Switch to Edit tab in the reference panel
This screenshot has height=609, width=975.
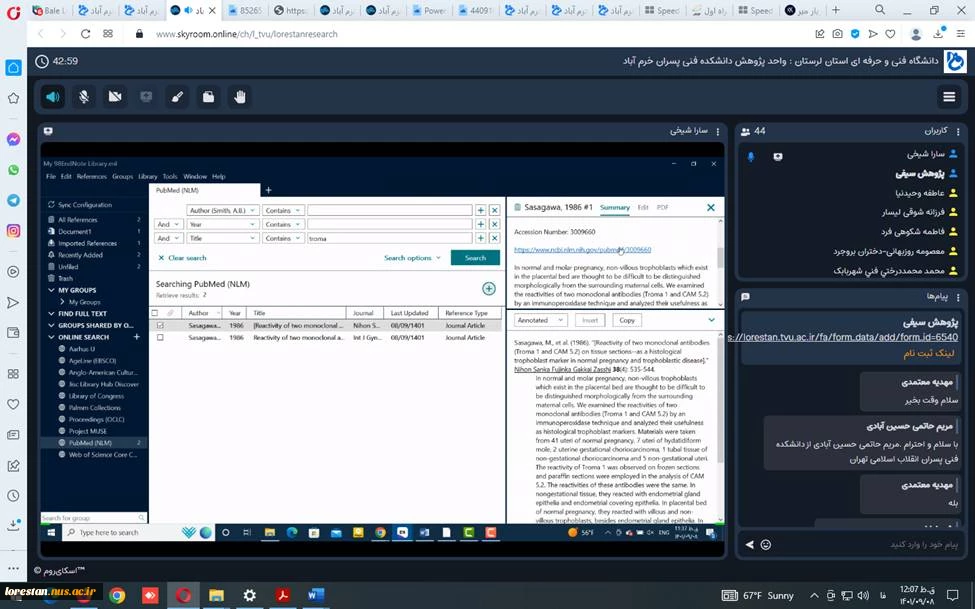[643, 207]
